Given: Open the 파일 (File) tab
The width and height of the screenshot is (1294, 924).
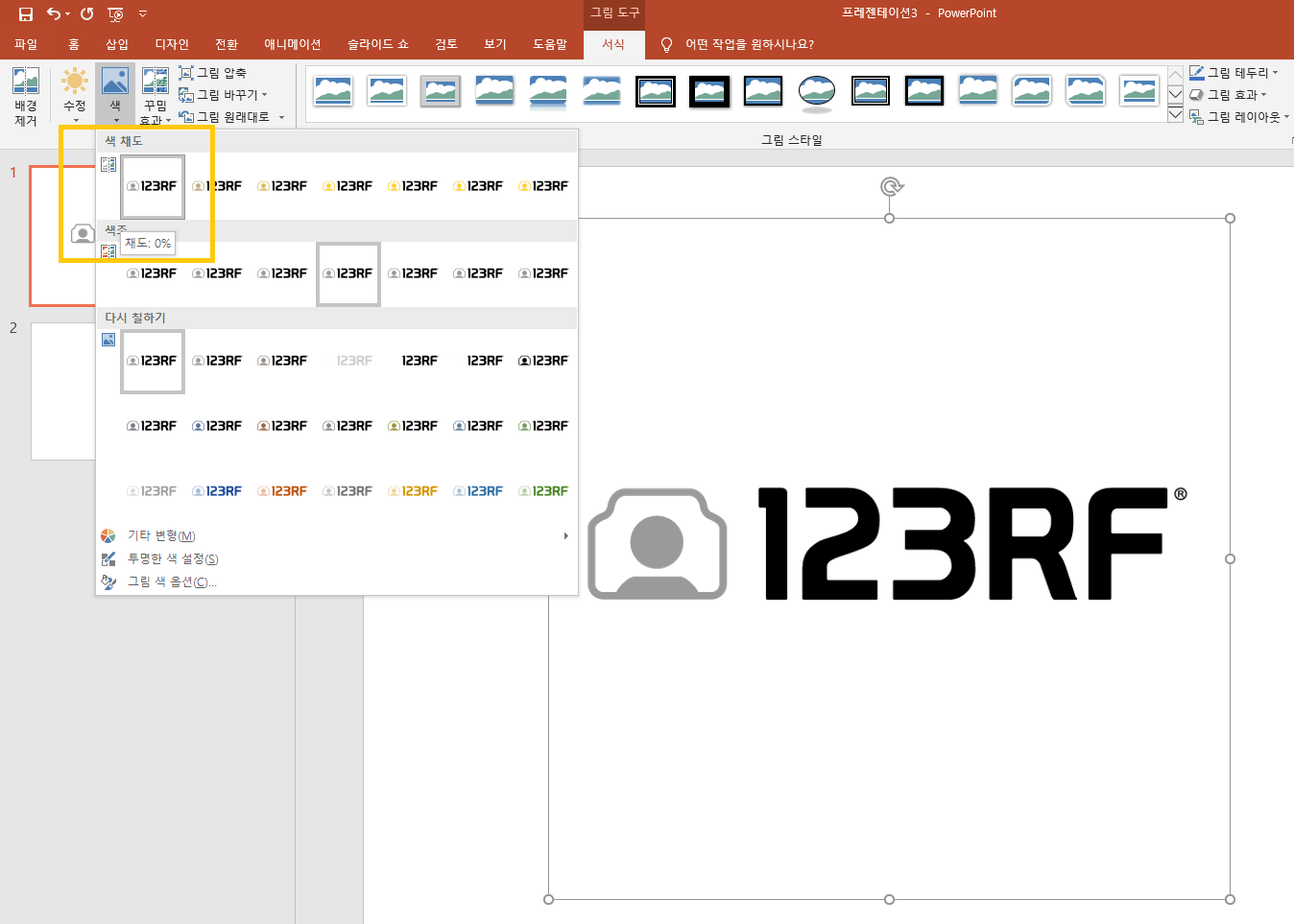Looking at the screenshot, I should tap(26, 44).
